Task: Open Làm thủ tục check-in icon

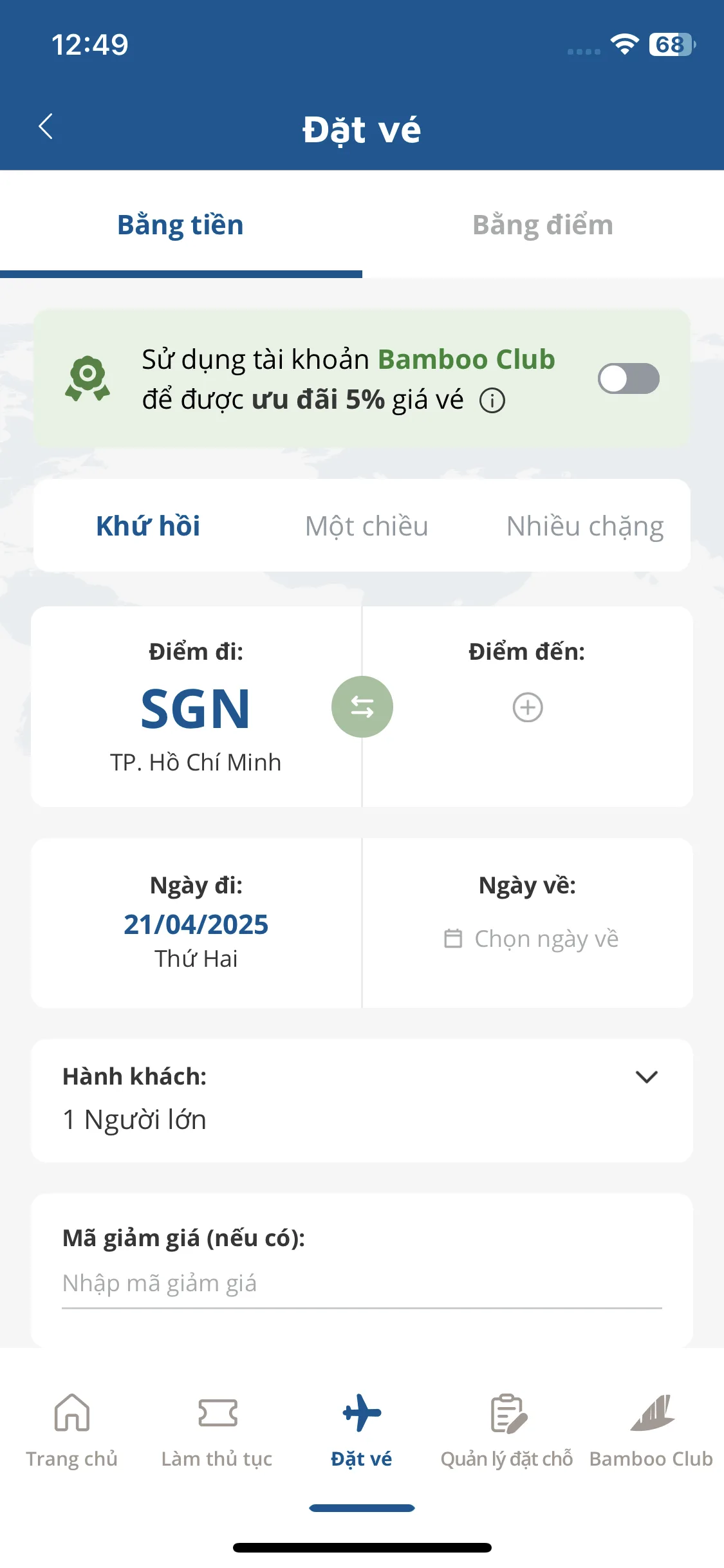Action: [218, 1413]
